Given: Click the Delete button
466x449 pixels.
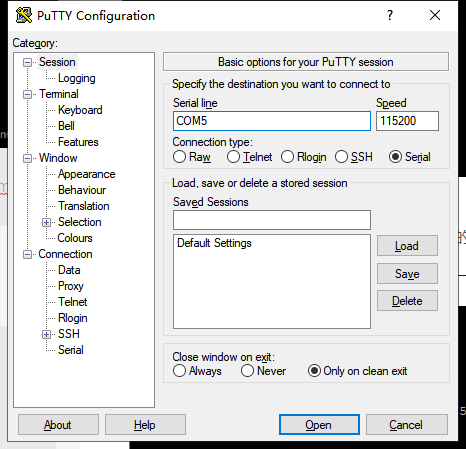Looking at the screenshot, I should click(x=407, y=301).
